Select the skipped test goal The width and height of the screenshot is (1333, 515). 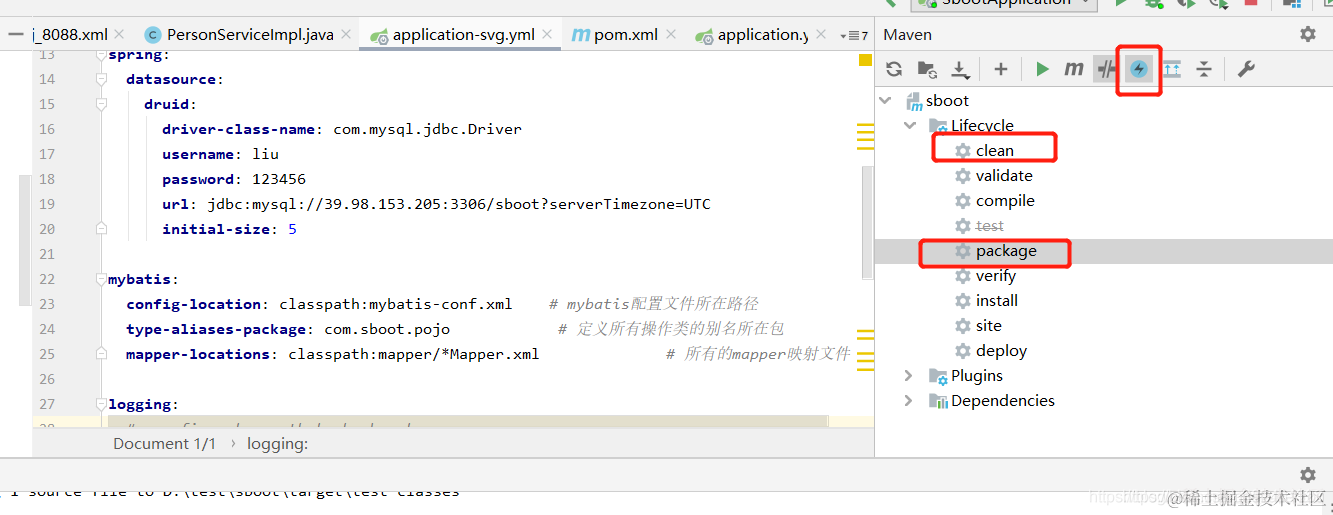pyautogui.click(x=990, y=225)
